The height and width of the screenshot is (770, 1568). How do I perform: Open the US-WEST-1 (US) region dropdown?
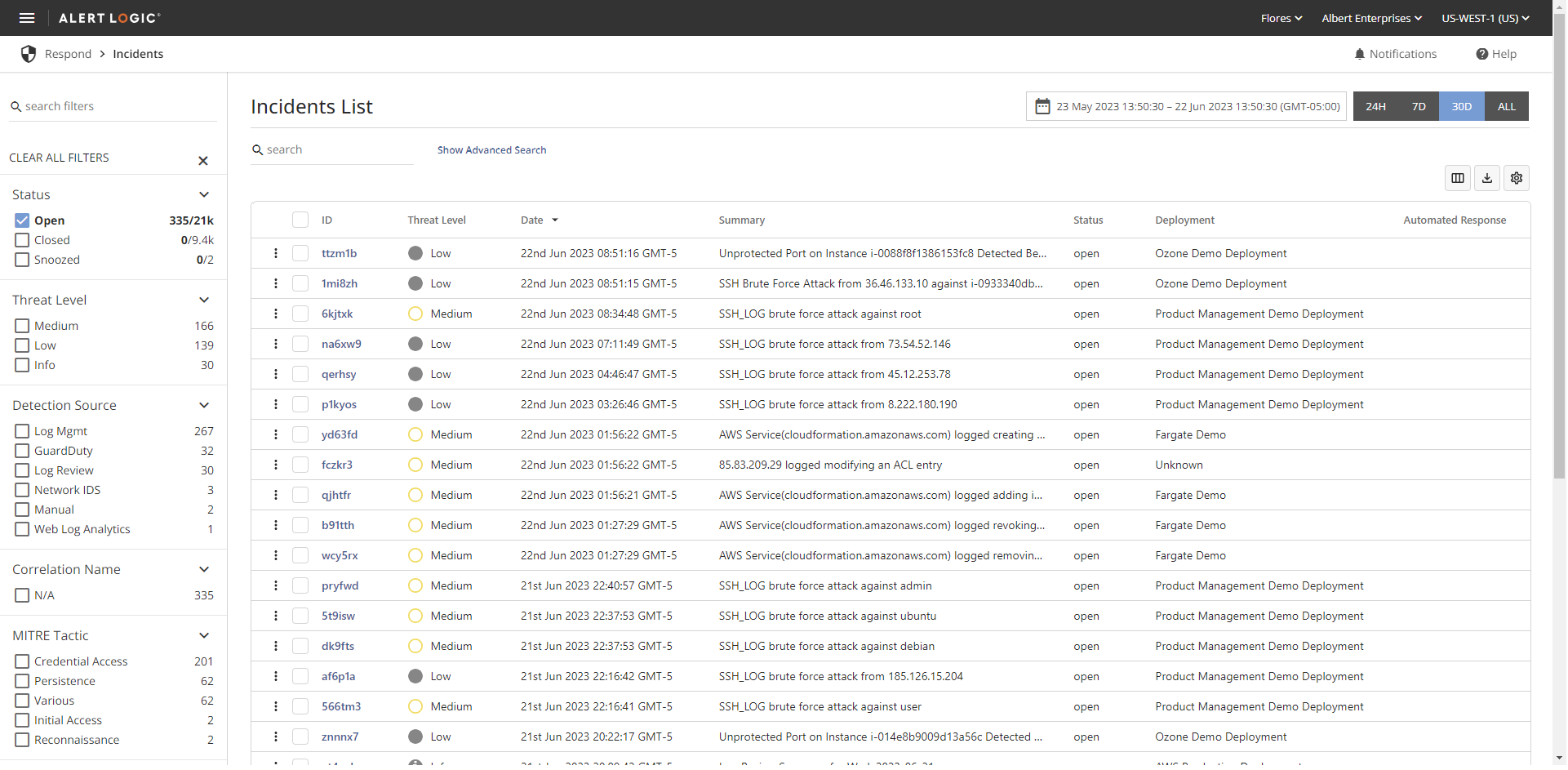[1486, 18]
